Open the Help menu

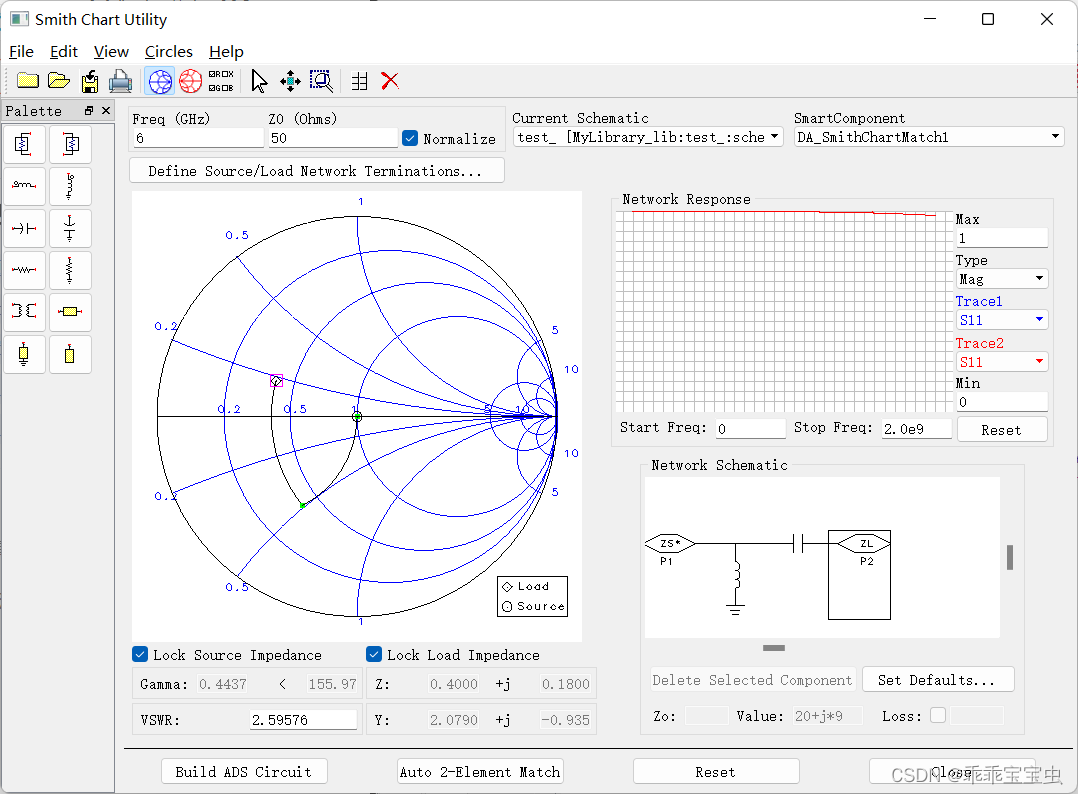(x=226, y=52)
